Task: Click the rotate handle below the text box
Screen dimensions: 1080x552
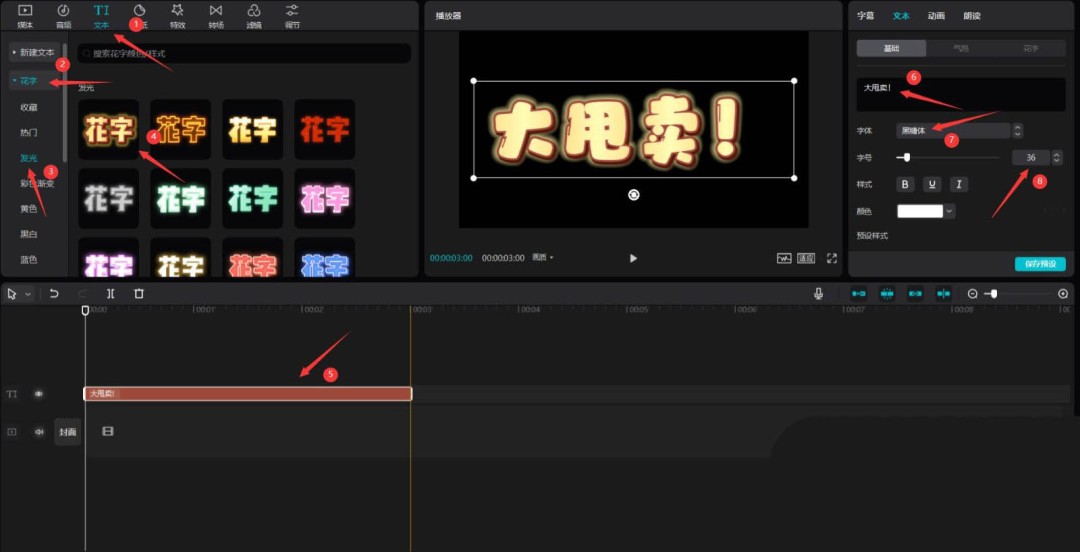Action: [634, 195]
